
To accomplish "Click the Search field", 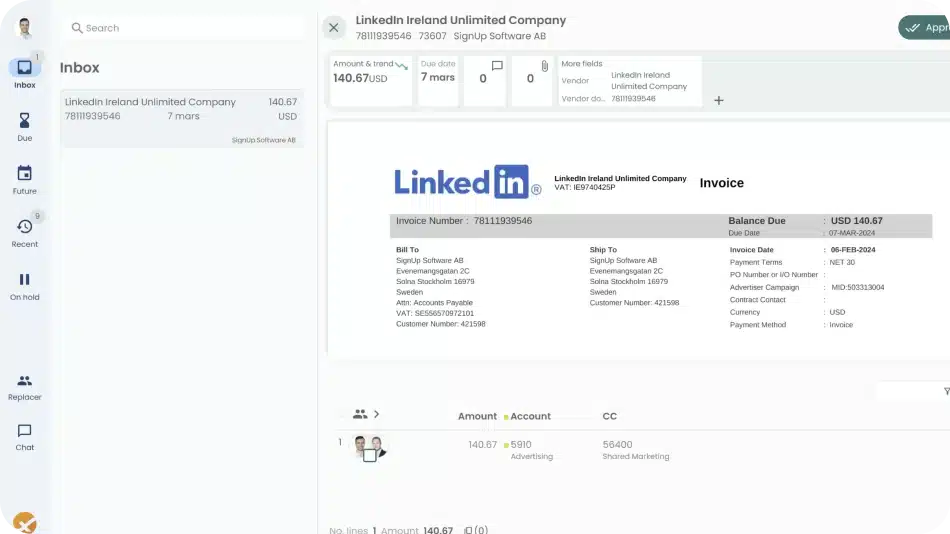I will (184, 28).
